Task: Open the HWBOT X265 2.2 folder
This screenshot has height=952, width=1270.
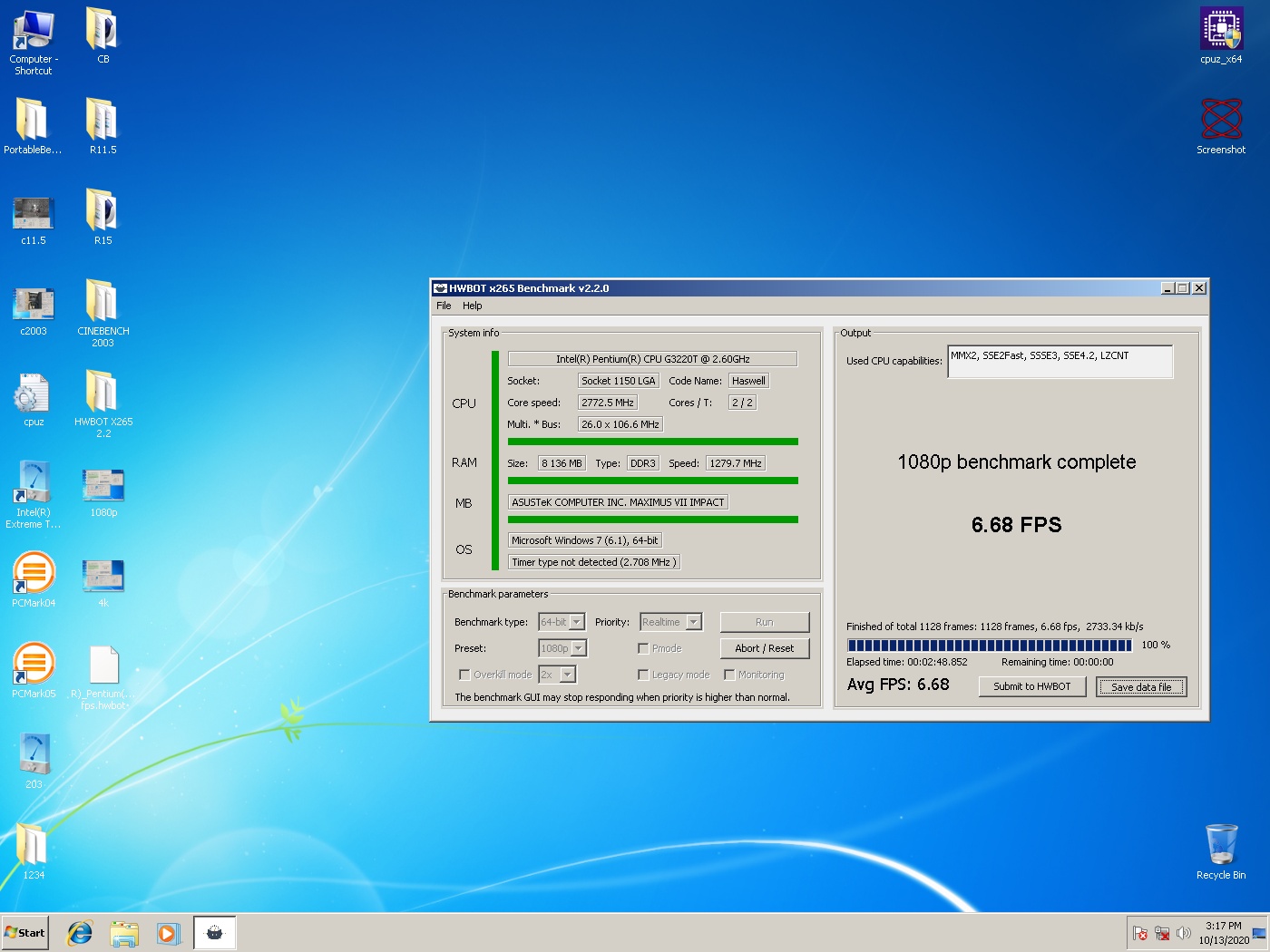Action: 103,403
